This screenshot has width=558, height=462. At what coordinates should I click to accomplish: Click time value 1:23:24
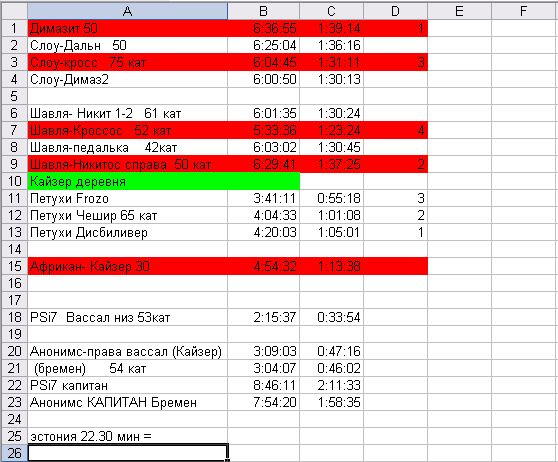[339, 130]
